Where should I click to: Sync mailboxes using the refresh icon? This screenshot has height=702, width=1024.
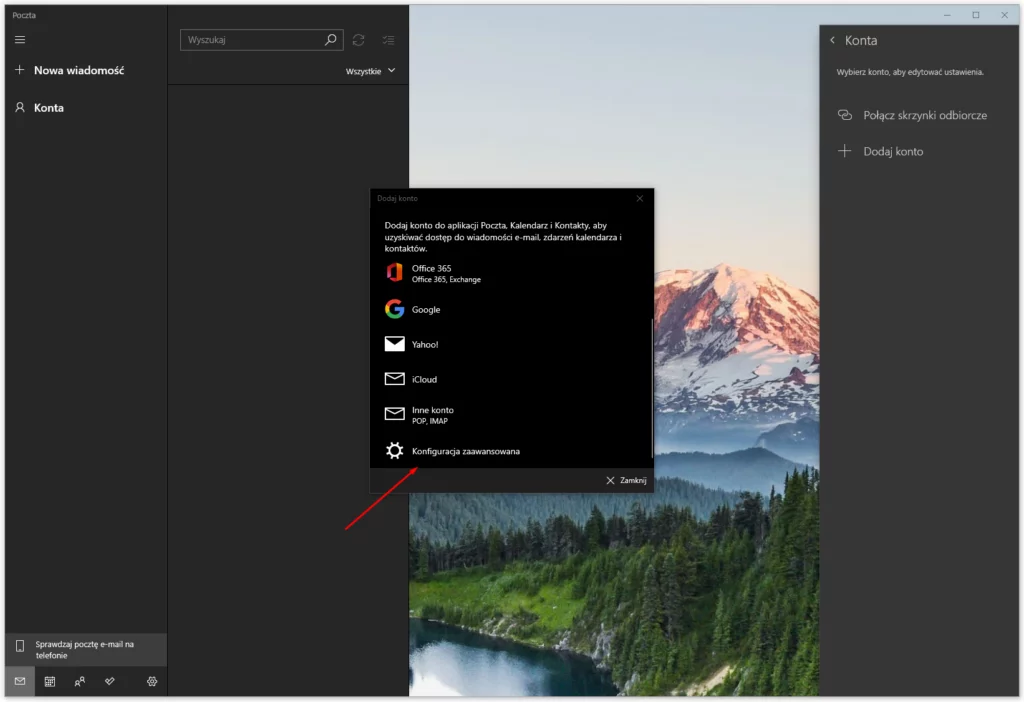coord(358,40)
